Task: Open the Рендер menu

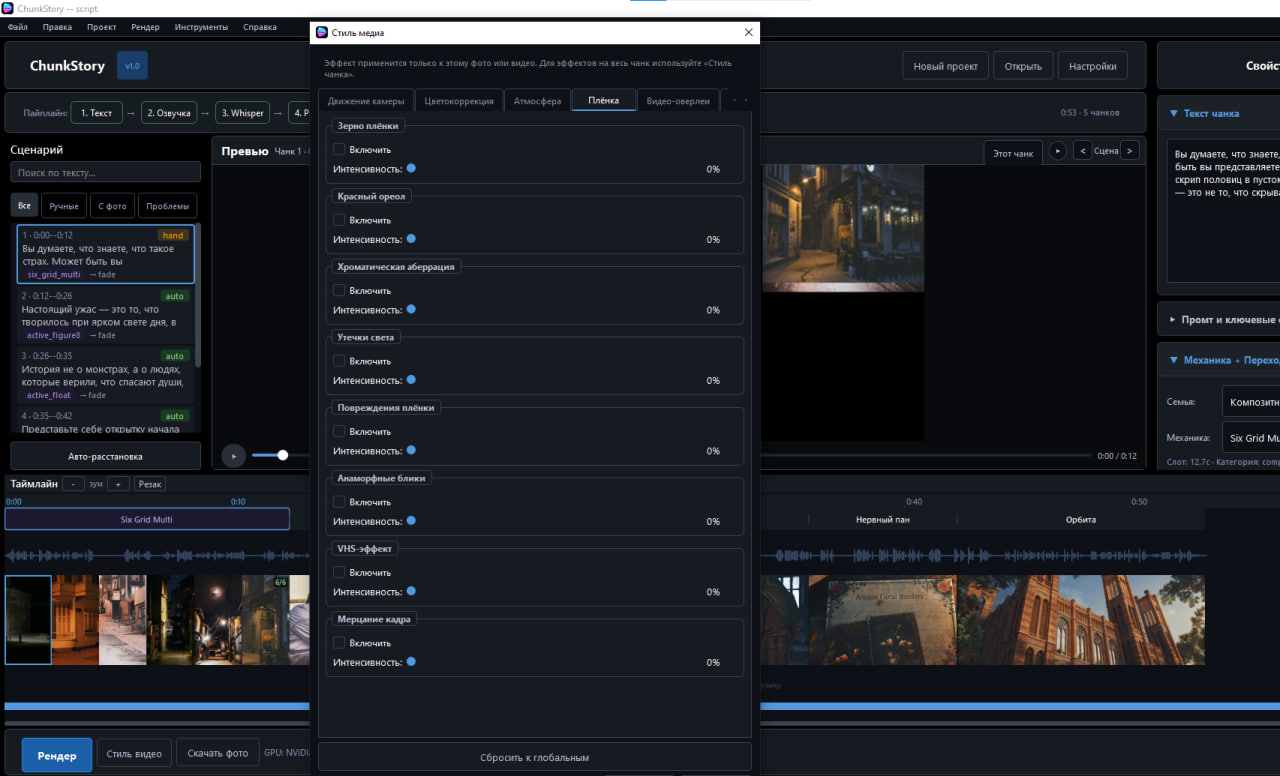Action: 145,27
